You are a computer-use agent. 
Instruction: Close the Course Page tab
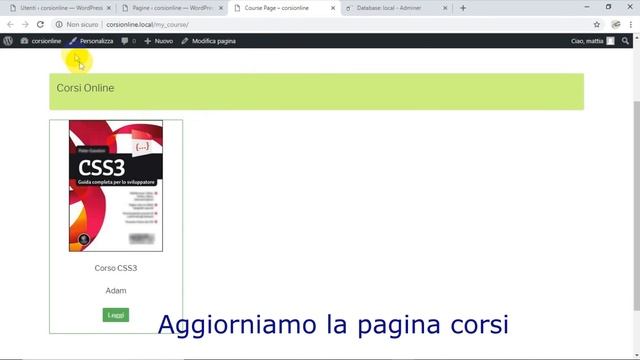(x=333, y=8)
